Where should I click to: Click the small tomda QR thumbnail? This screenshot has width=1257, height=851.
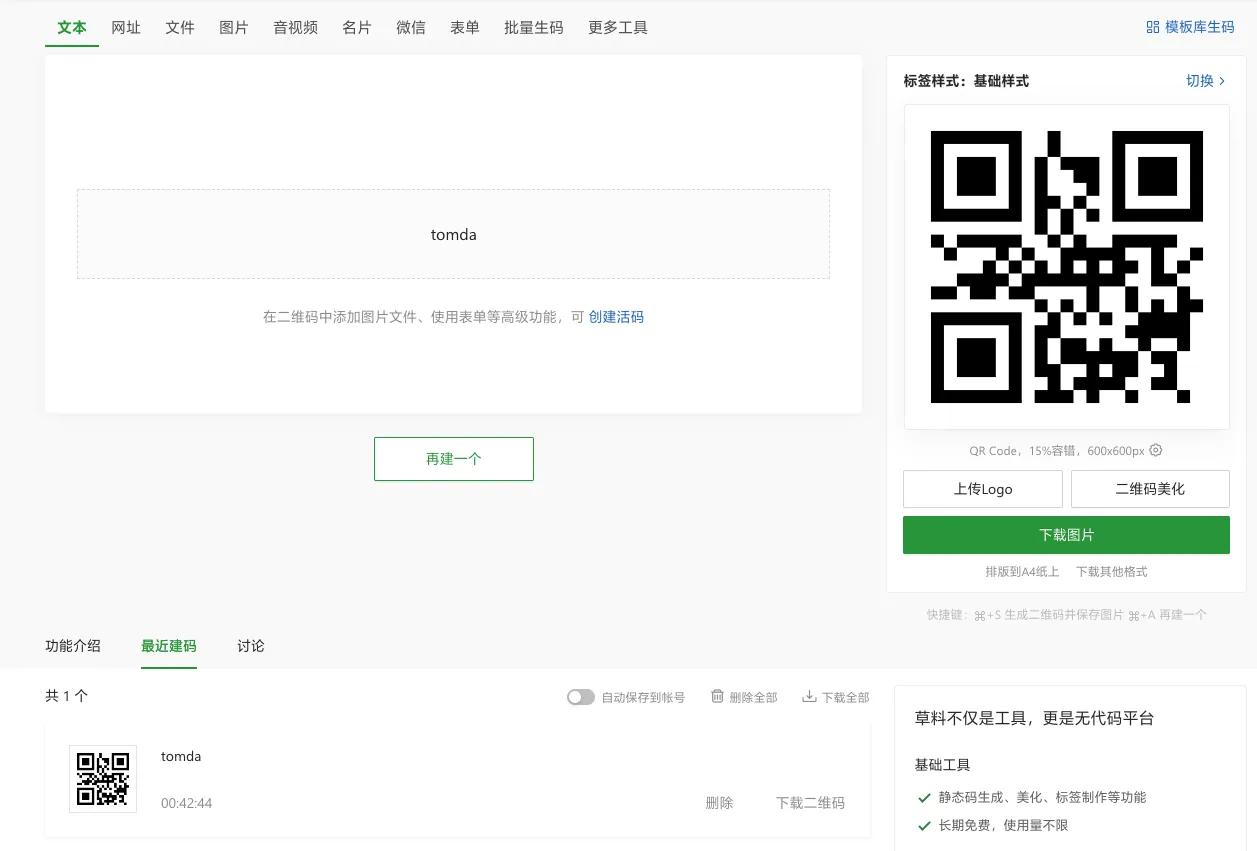pos(103,779)
